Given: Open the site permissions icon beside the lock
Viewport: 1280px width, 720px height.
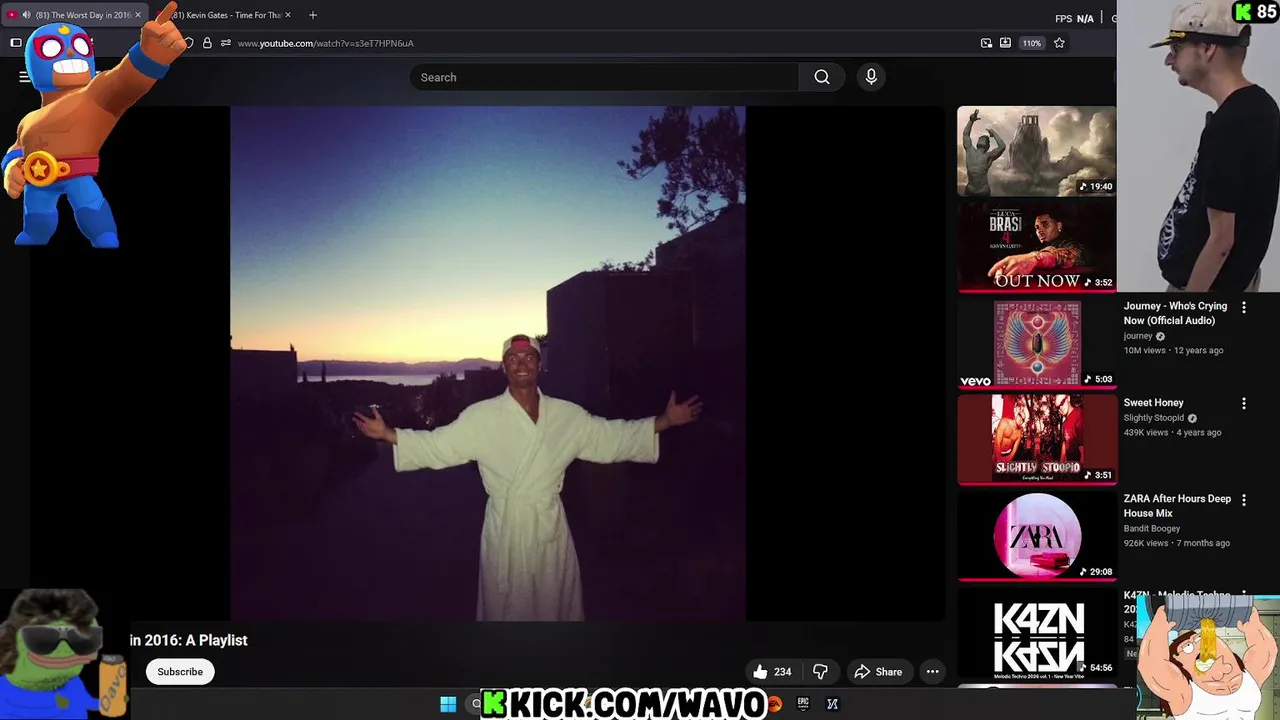Looking at the screenshot, I should click(226, 43).
